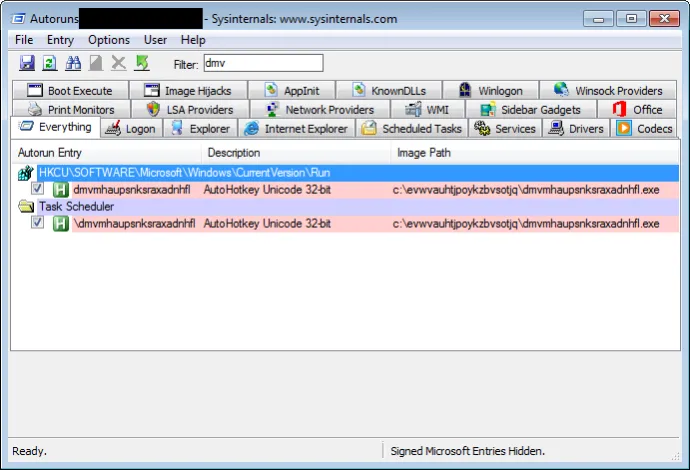Click the Jump to Entry green arrow icon
This screenshot has height=470, width=690.
click(x=142, y=63)
